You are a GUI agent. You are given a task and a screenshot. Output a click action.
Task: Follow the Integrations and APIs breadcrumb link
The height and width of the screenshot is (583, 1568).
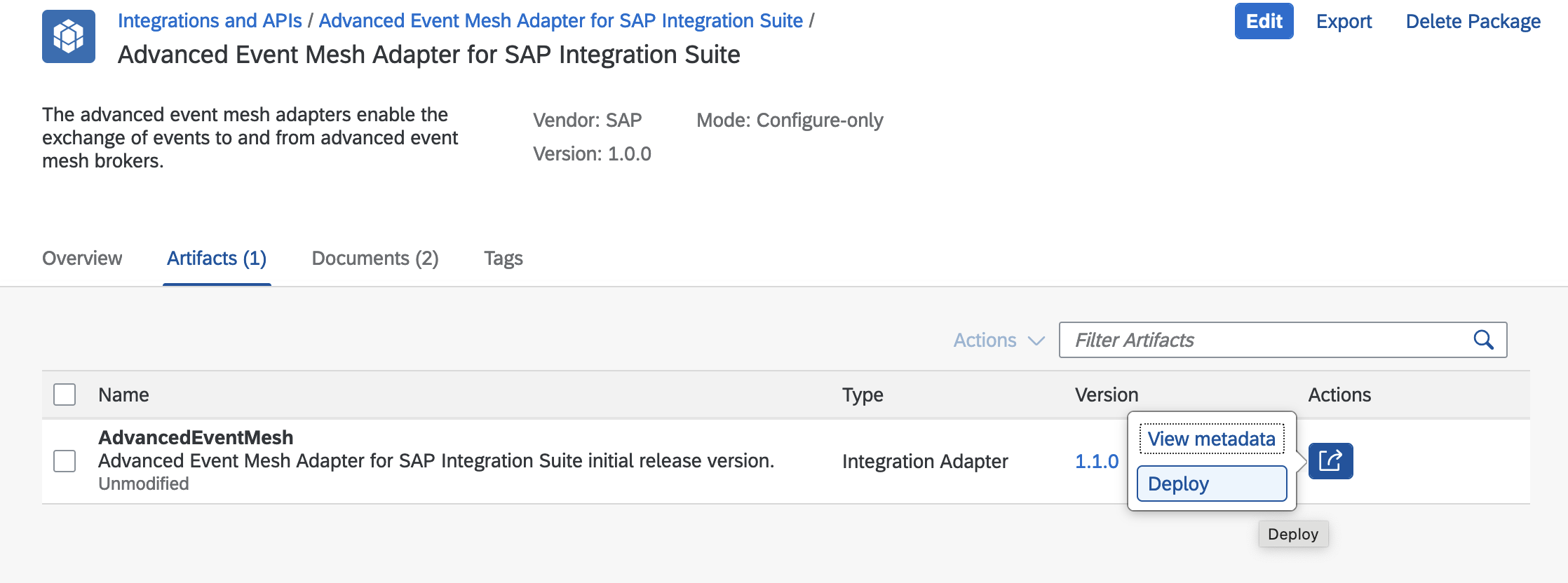click(210, 20)
